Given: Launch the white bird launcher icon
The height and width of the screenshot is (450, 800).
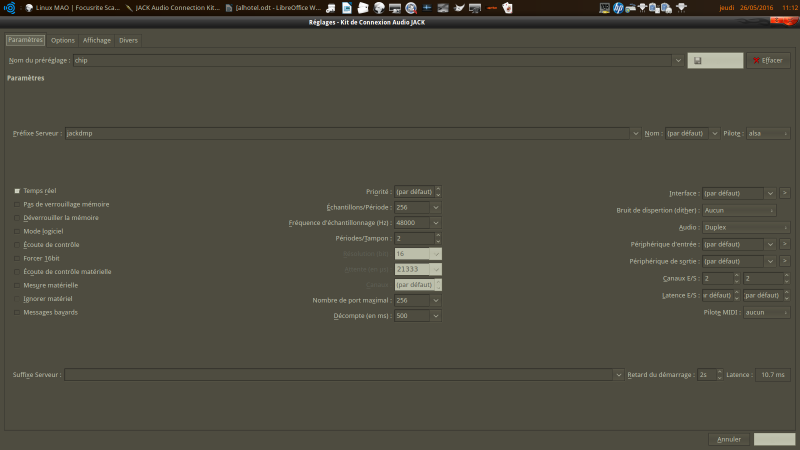Looking at the screenshot, I should 459,8.
